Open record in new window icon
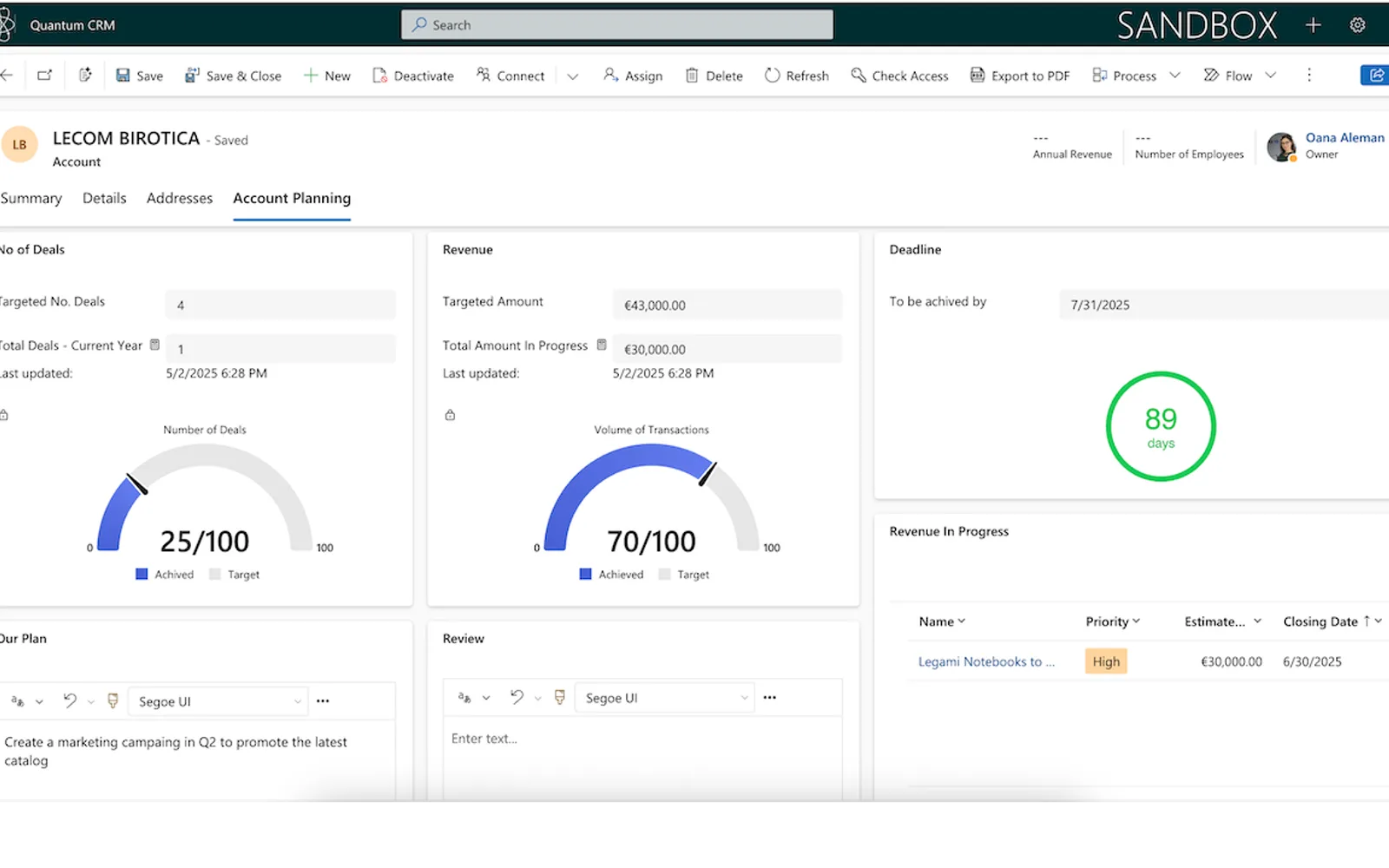 44,76
